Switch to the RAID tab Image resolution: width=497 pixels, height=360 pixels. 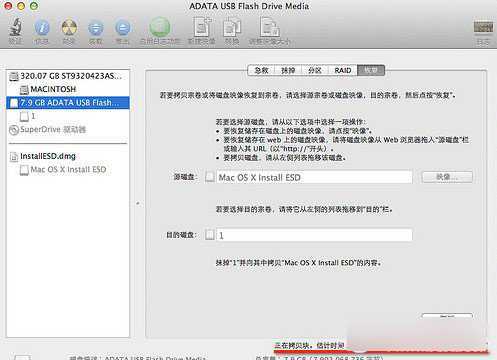(x=343, y=70)
